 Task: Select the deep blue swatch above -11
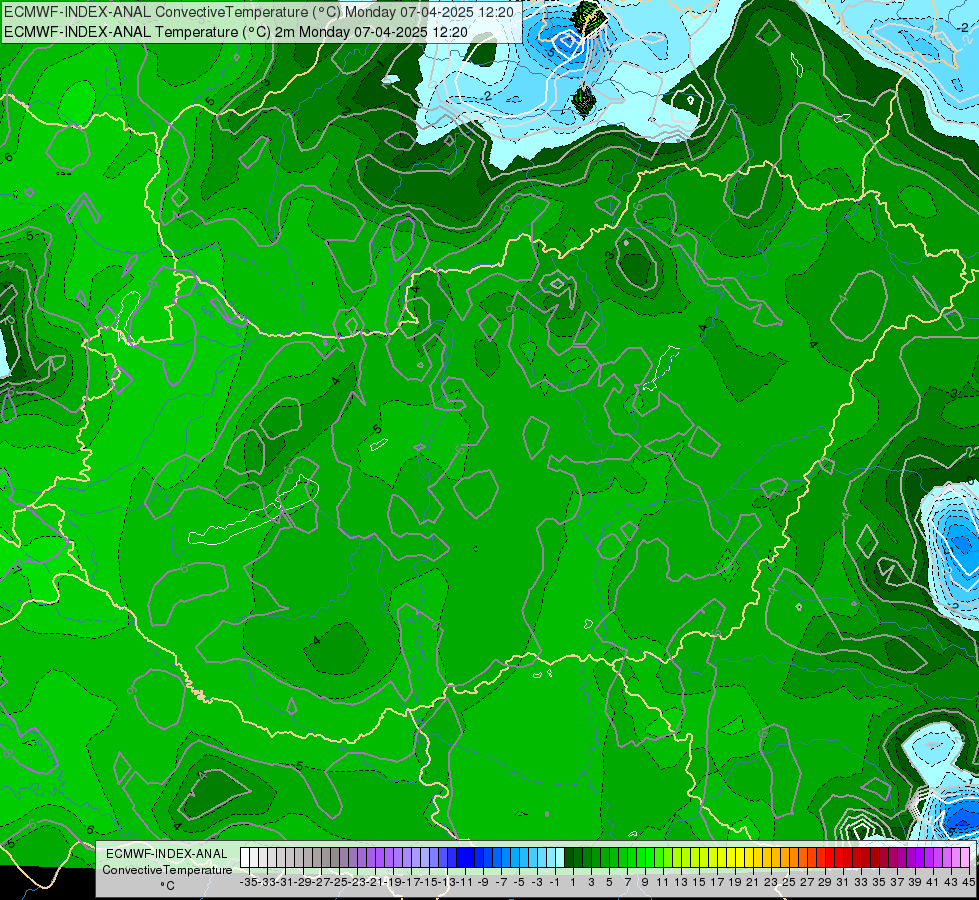461,857
